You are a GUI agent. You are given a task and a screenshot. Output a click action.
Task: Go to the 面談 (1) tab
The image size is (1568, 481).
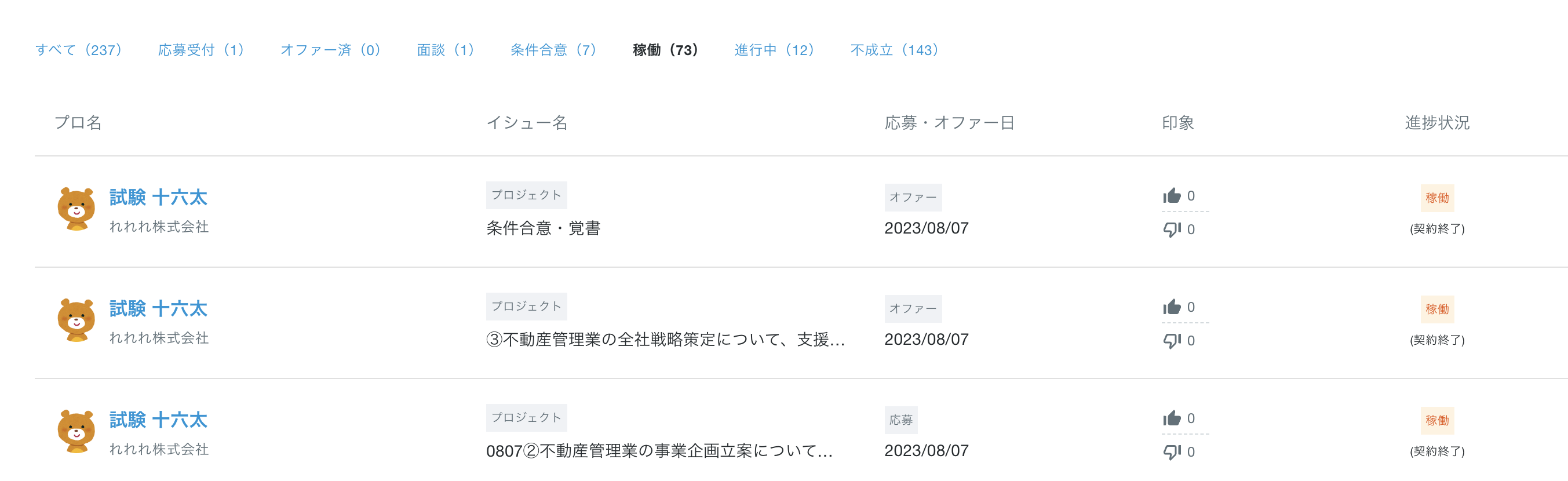[445, 50]
